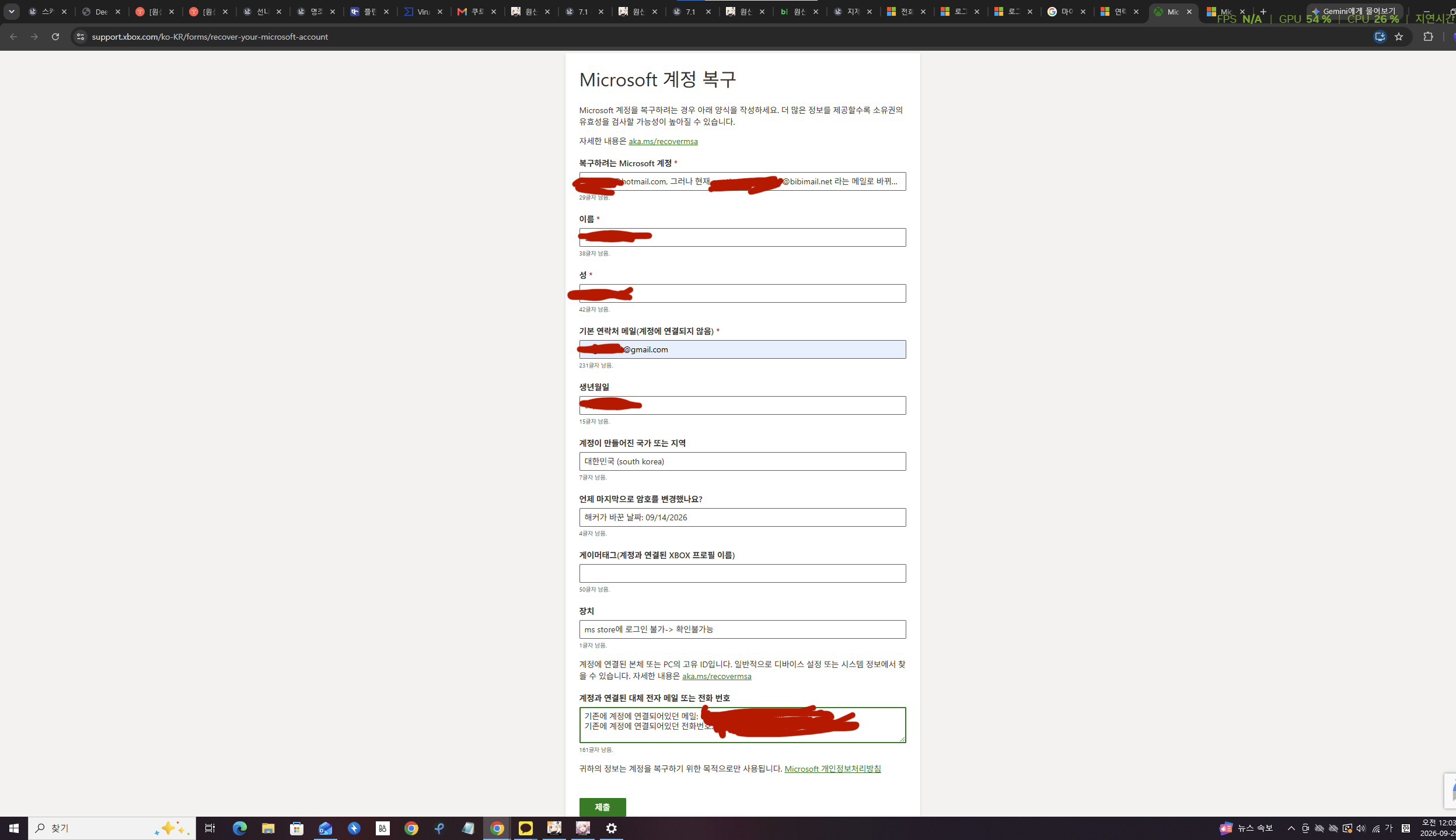Open the tab search dropdown arrow
1456x840 pixels.
pos(12,12)
